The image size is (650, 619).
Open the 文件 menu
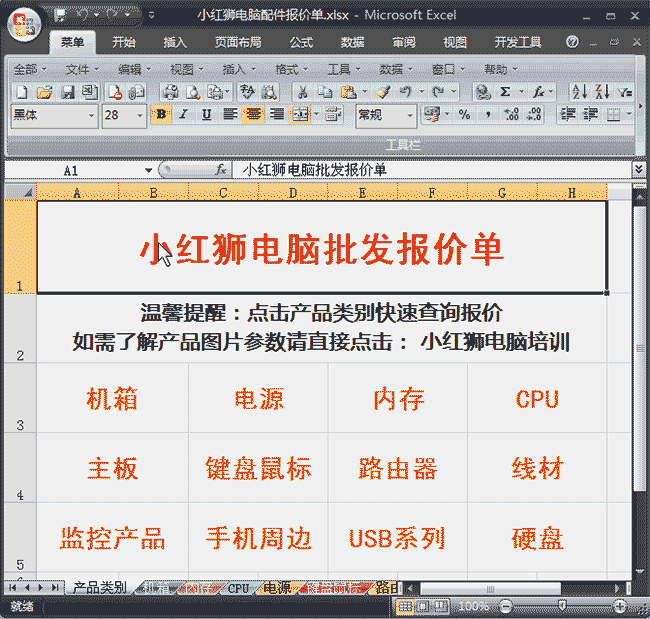tap(82, 69)
